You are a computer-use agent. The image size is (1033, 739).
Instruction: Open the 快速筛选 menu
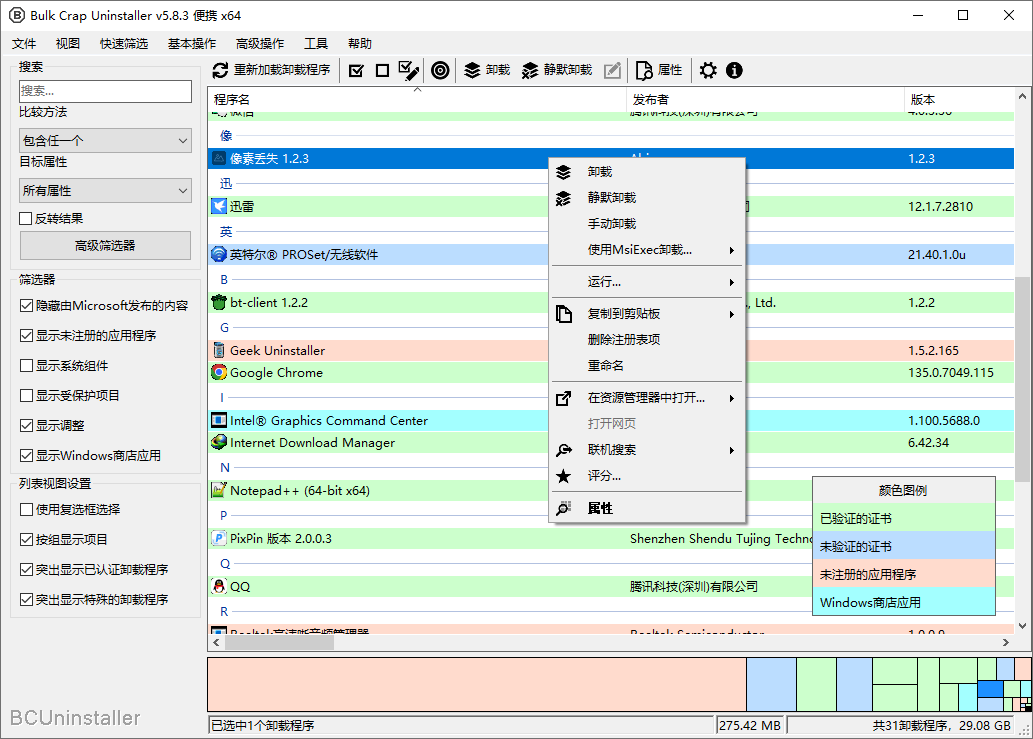(124, 43)
